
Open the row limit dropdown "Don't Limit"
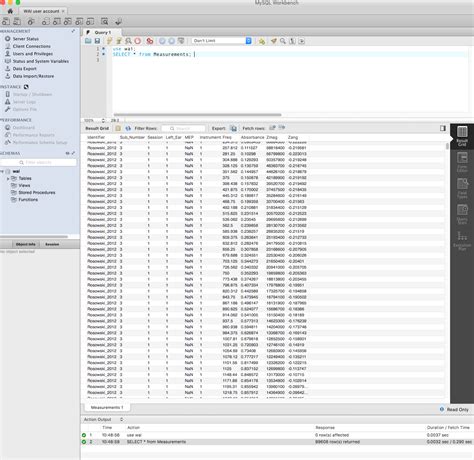[221, 41]
